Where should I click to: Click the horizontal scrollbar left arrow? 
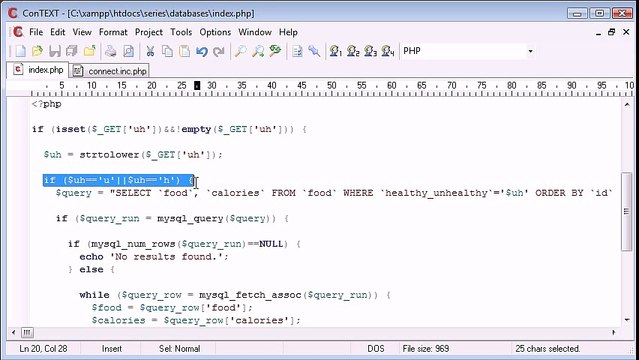13,332
